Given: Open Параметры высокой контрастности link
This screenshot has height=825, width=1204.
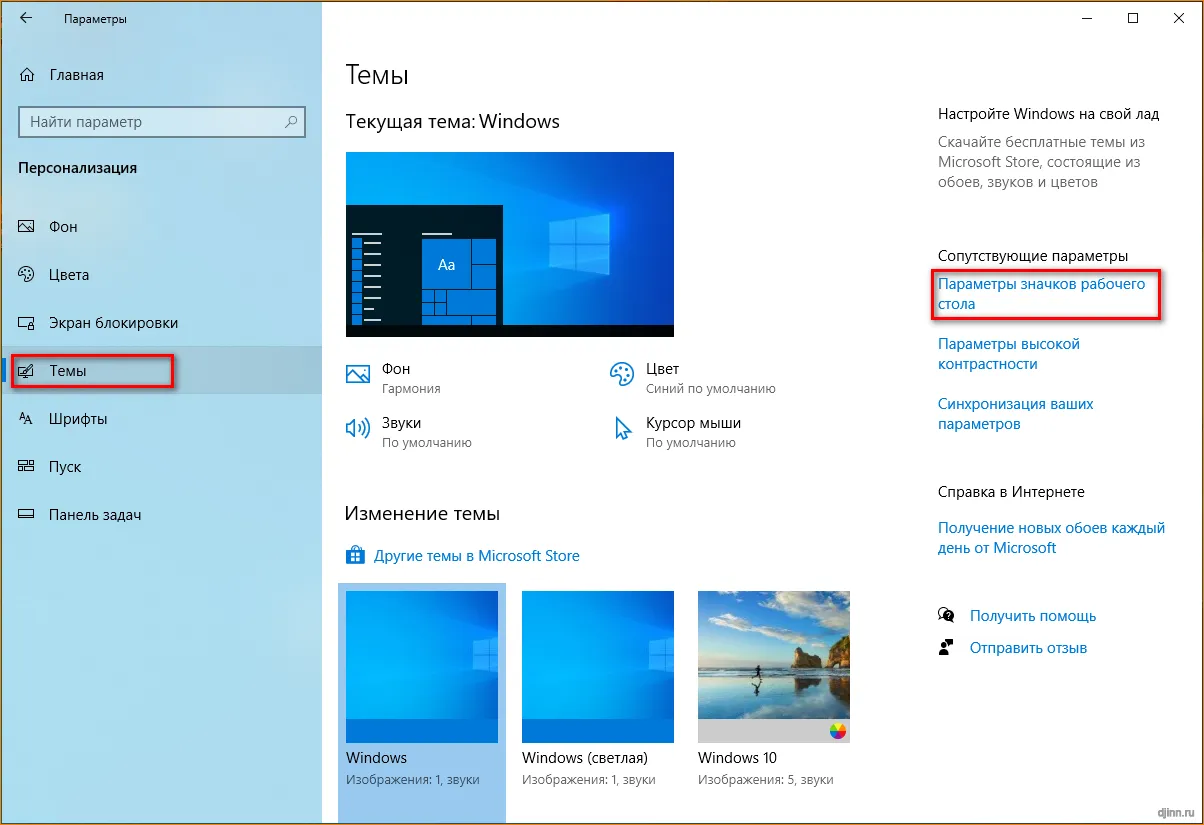Looking at the screenshot, I should click(1009, 354).
